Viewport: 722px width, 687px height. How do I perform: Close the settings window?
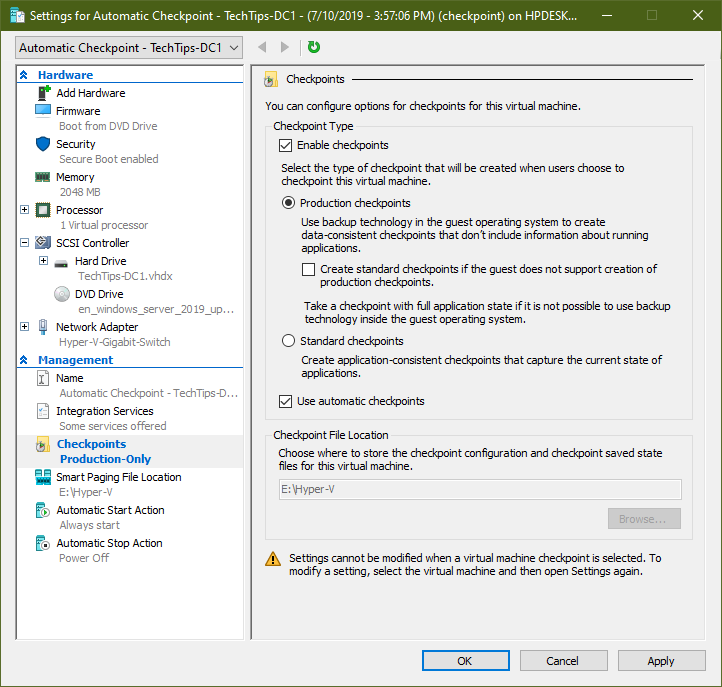coord(698,15)
